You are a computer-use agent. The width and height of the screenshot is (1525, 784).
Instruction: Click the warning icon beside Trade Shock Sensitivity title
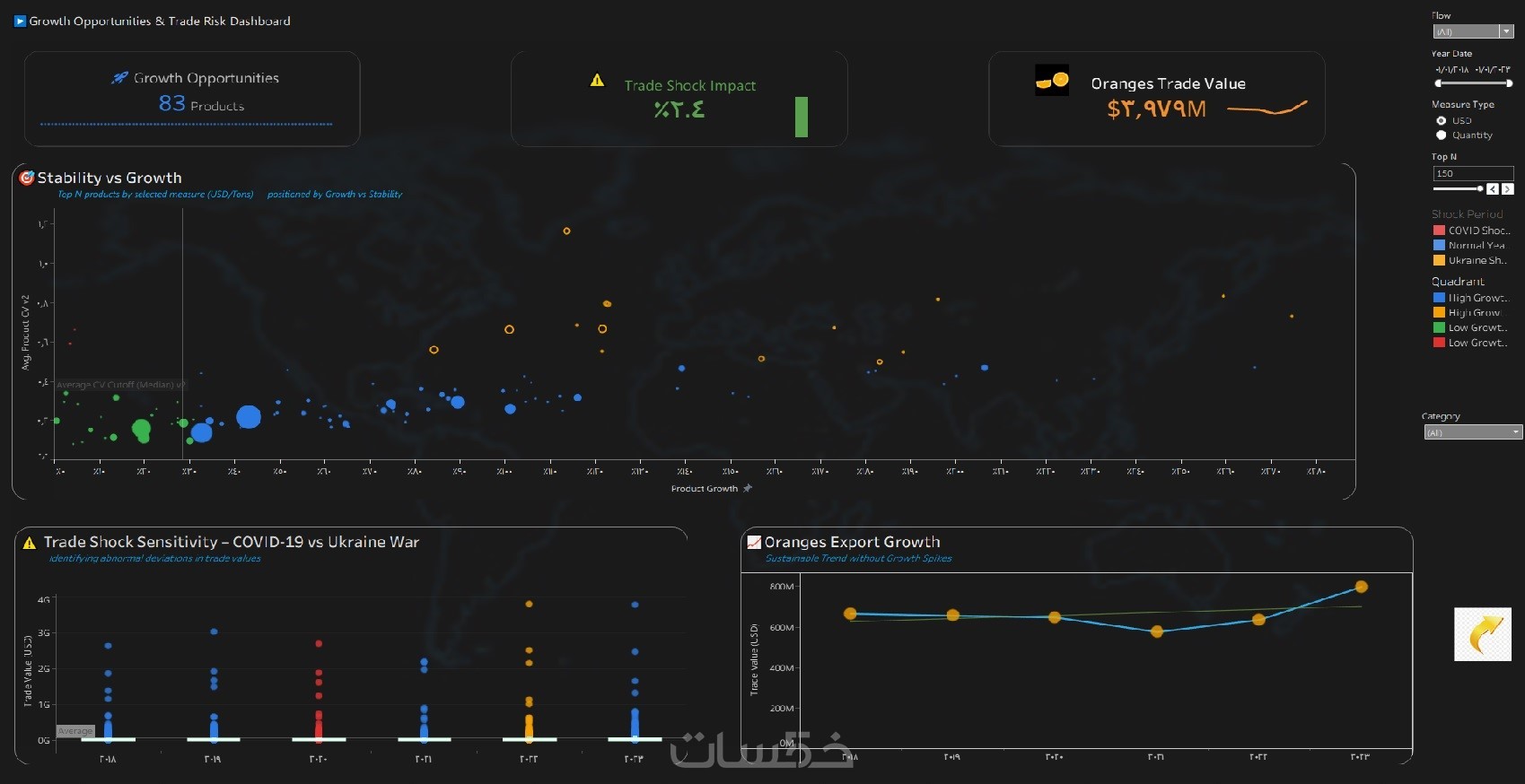click(x=30, y=543)
